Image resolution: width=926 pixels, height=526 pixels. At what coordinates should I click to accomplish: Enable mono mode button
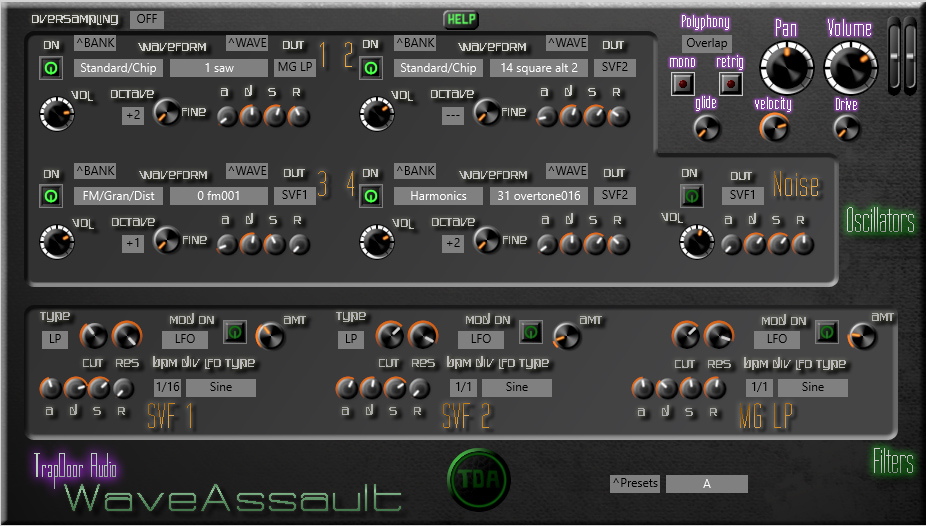tap(683, 84)
